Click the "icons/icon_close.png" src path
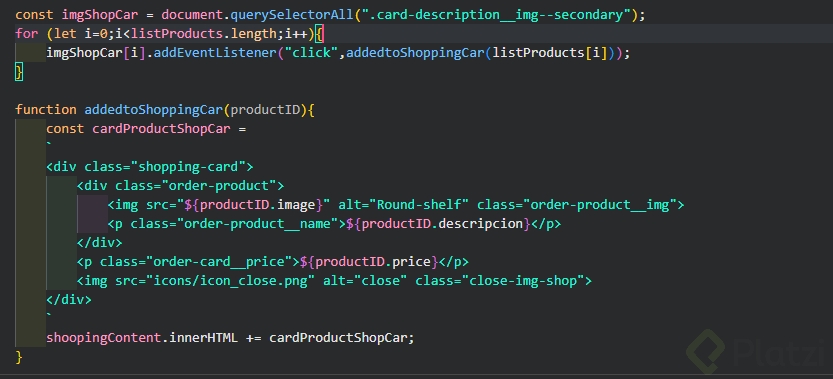Image resolution: width=833 pixels, height=379 pixels. [231, 281]
